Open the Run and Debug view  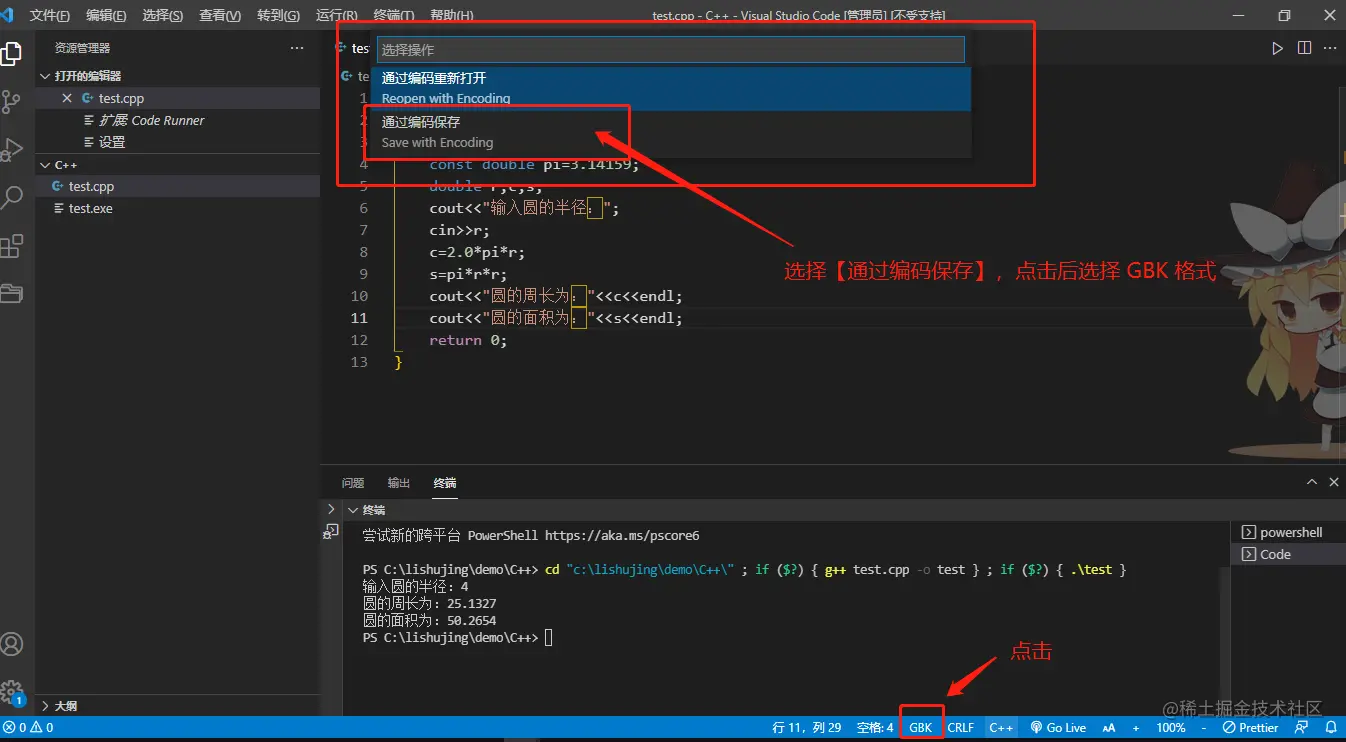(11, 150)
